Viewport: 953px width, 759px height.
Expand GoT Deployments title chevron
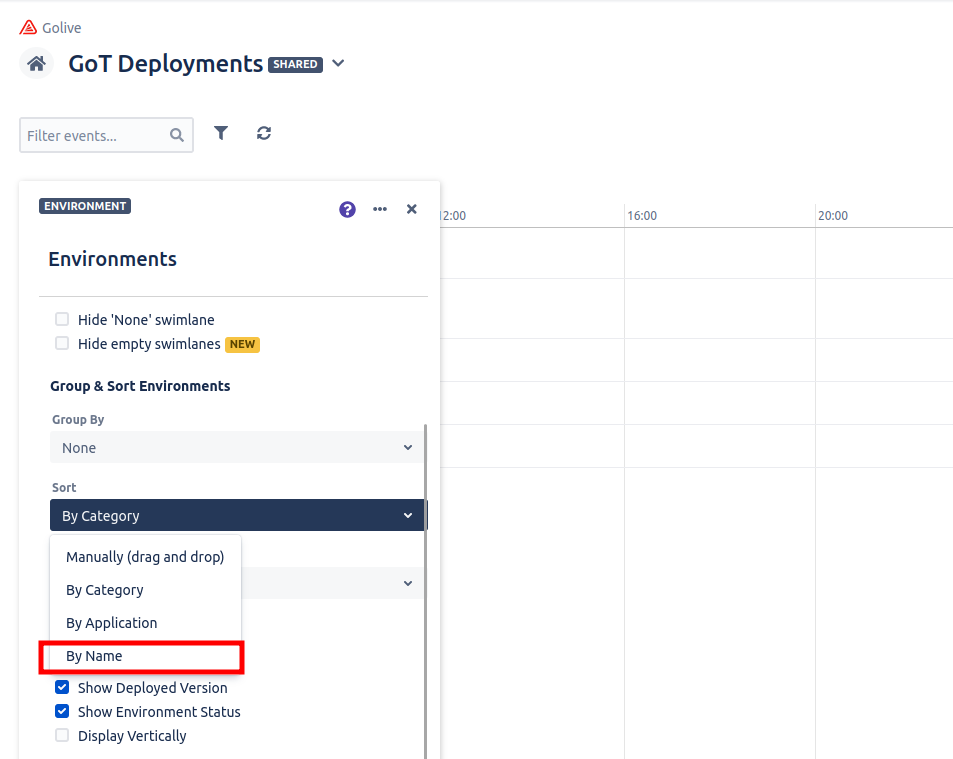pos(338,64)
